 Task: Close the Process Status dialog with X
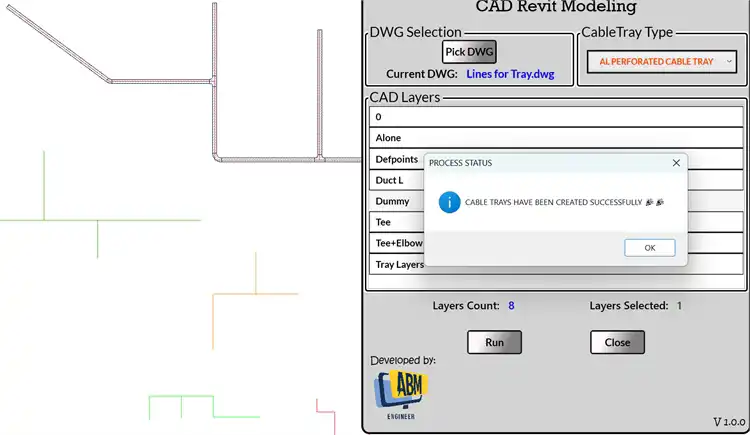pos(676,162)
